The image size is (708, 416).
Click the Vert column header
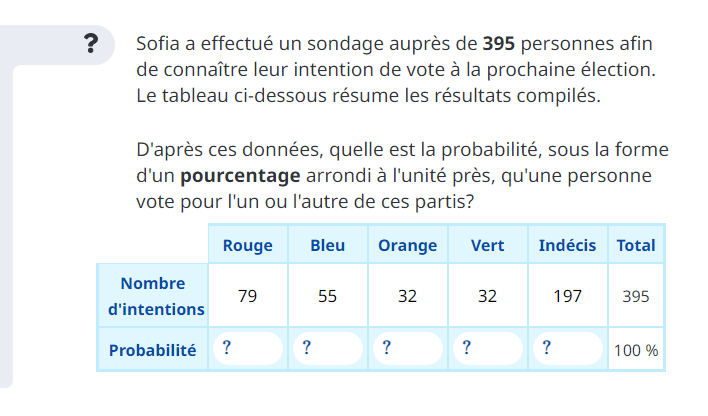[488, 245]
